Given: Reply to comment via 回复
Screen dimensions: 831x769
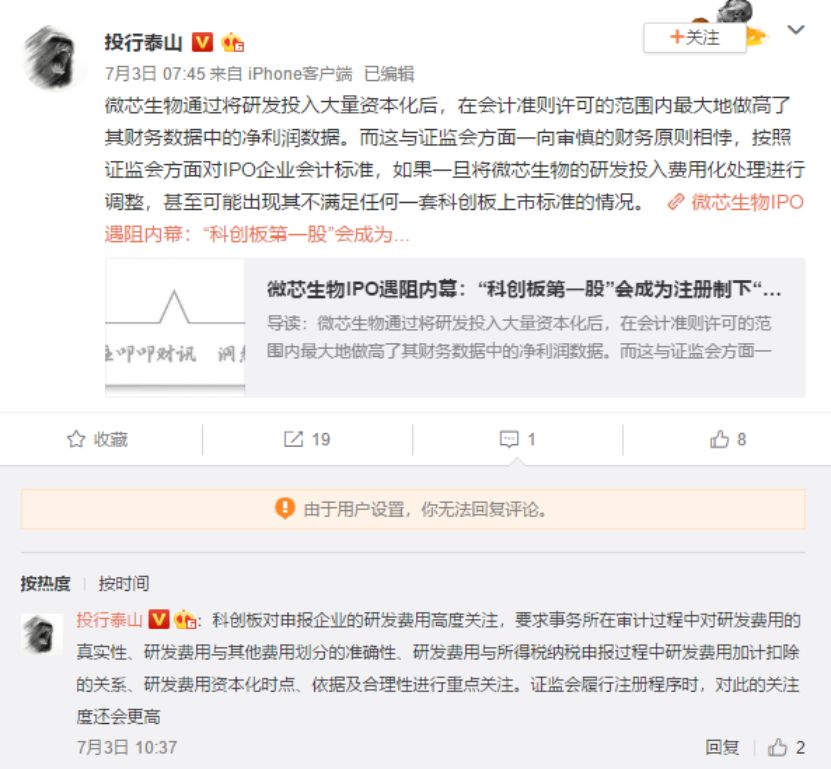Looking at the screenshot, I should (722, 747).
